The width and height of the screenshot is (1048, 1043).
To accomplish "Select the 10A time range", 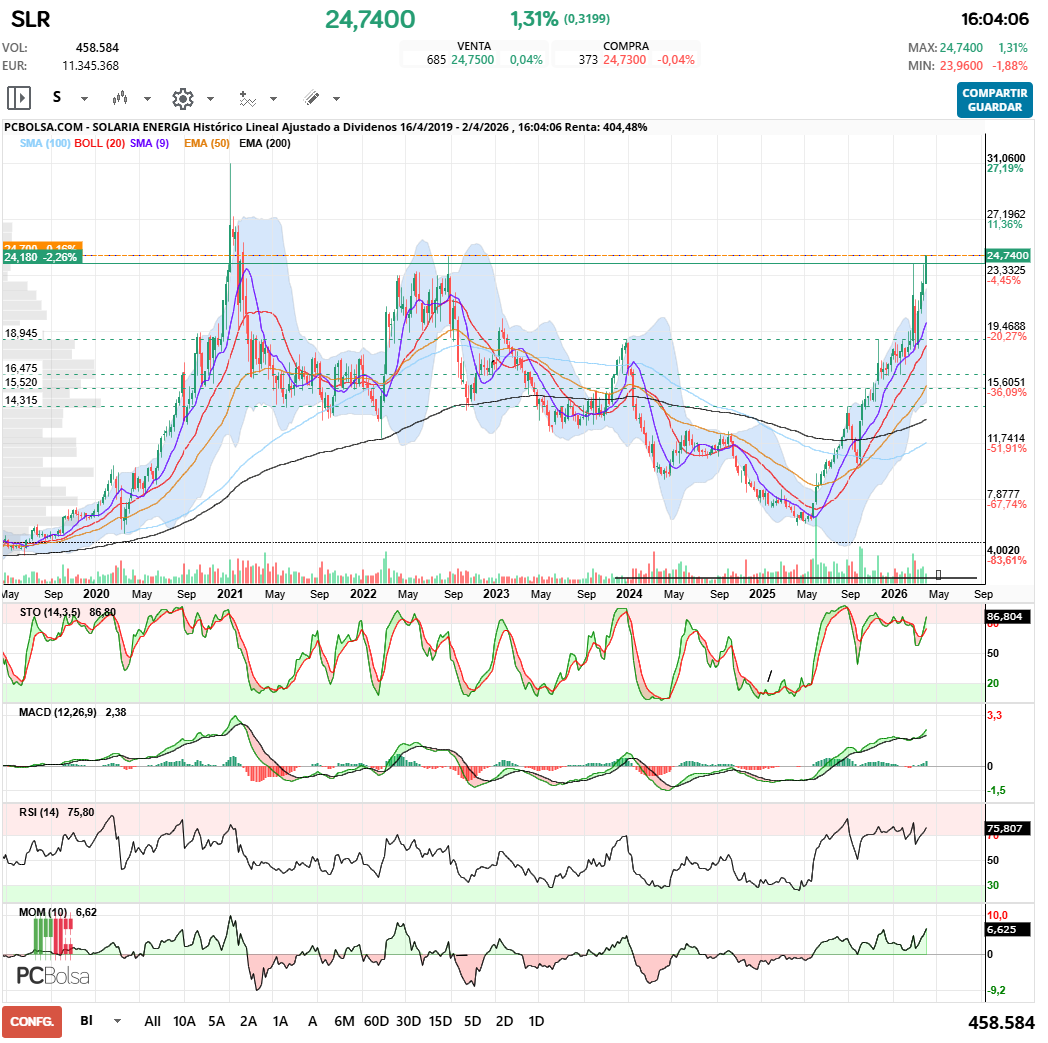I will [x=184, y=1021].
